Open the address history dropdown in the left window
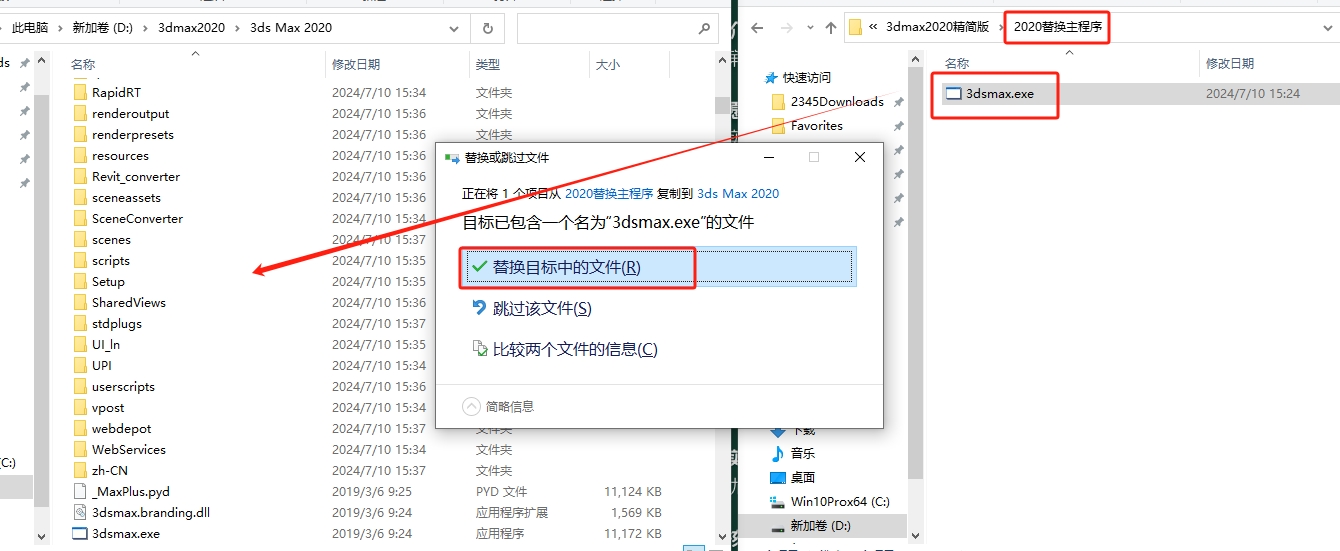 pyautogui.click(x=455, y=28)
